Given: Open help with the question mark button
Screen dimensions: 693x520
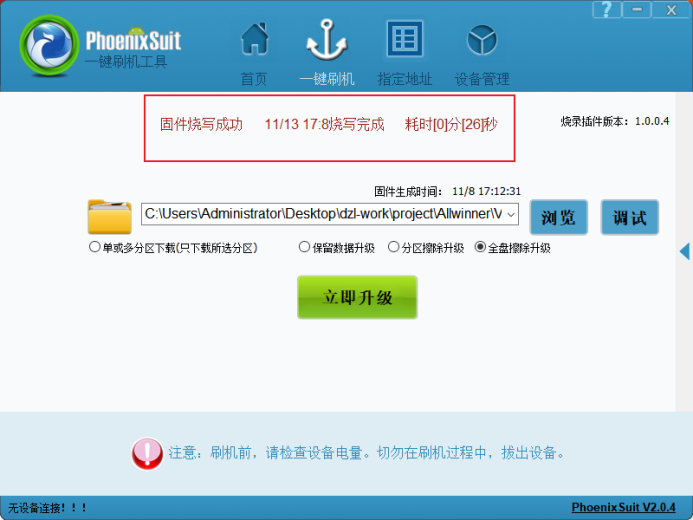Looking at the screenshot, I should coord(606,10).
